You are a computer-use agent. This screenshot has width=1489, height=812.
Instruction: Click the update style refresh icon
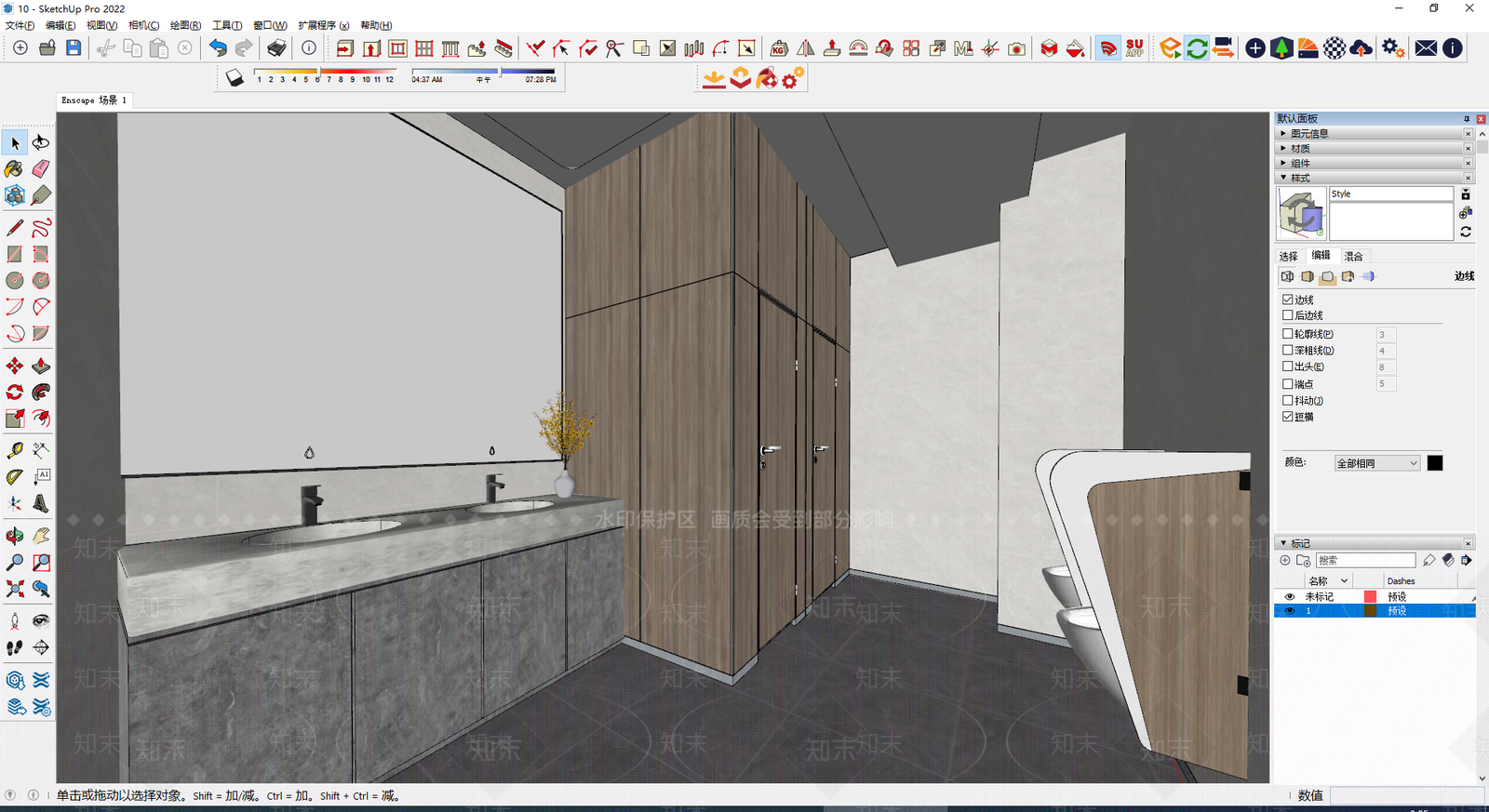coord(1466,232)
